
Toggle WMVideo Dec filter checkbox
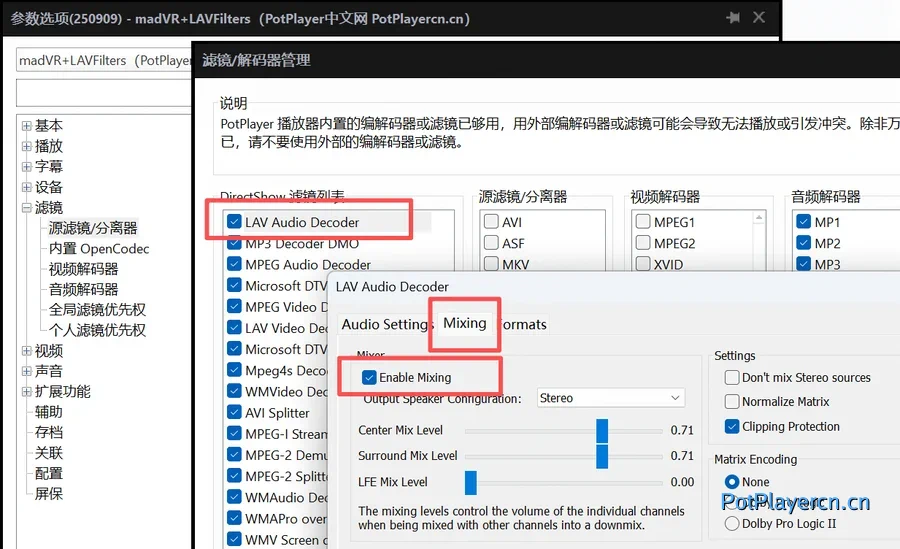click(x=234, y=391)
